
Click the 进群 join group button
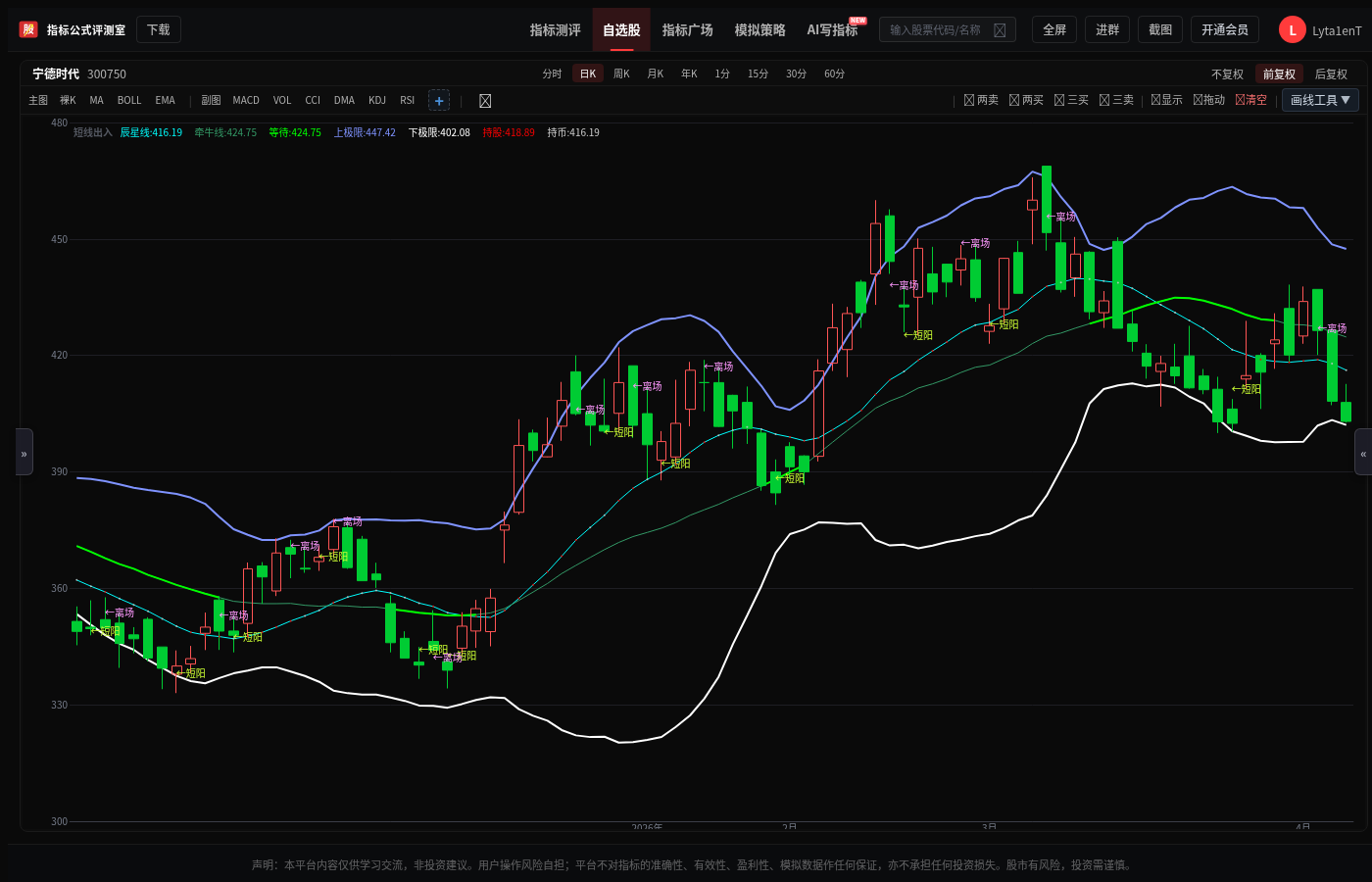[x=1107, y=30]
